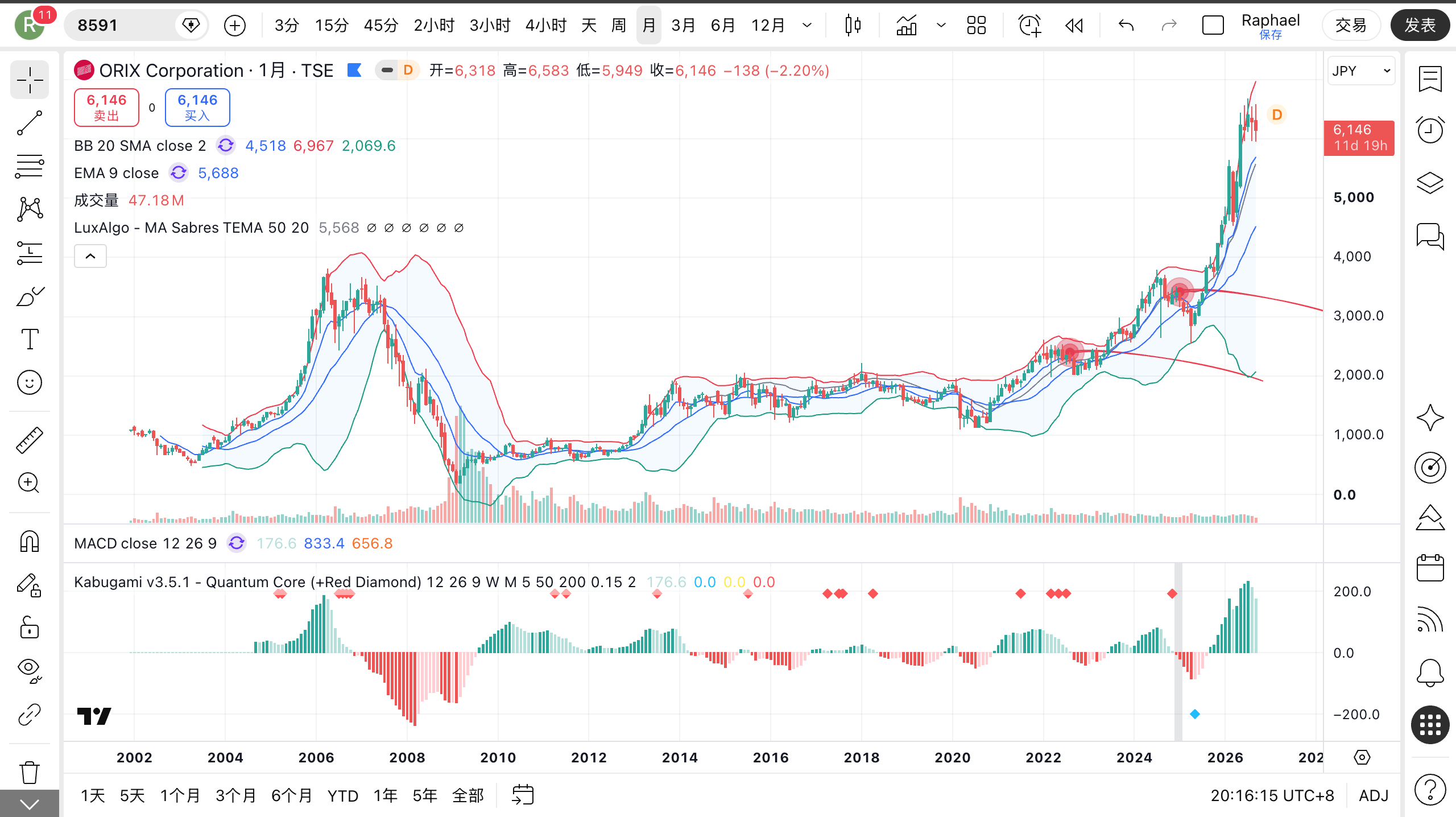Select the 全部 date range

468,795
